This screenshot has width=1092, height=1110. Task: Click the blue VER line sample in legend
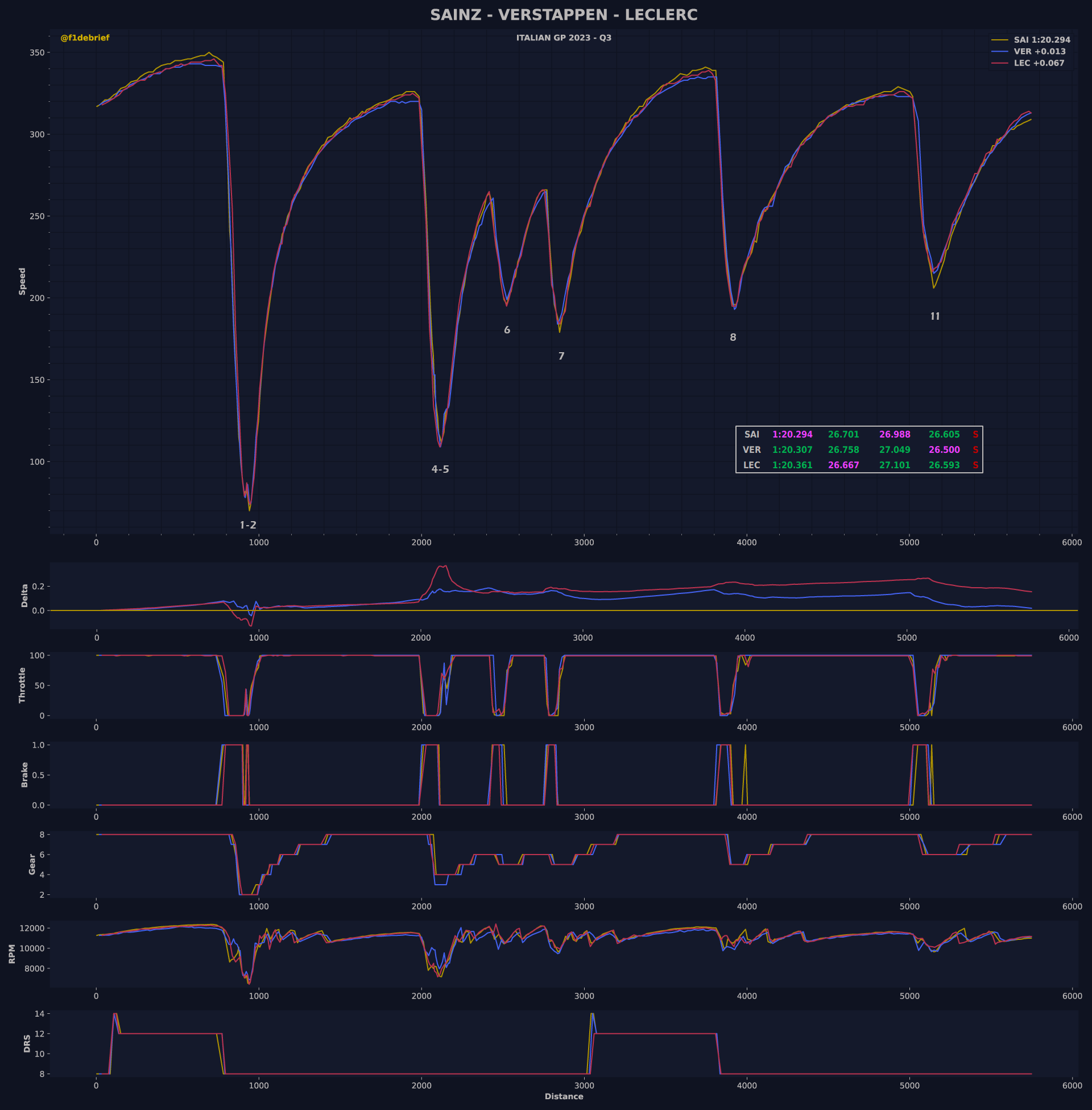point(1000,52)
